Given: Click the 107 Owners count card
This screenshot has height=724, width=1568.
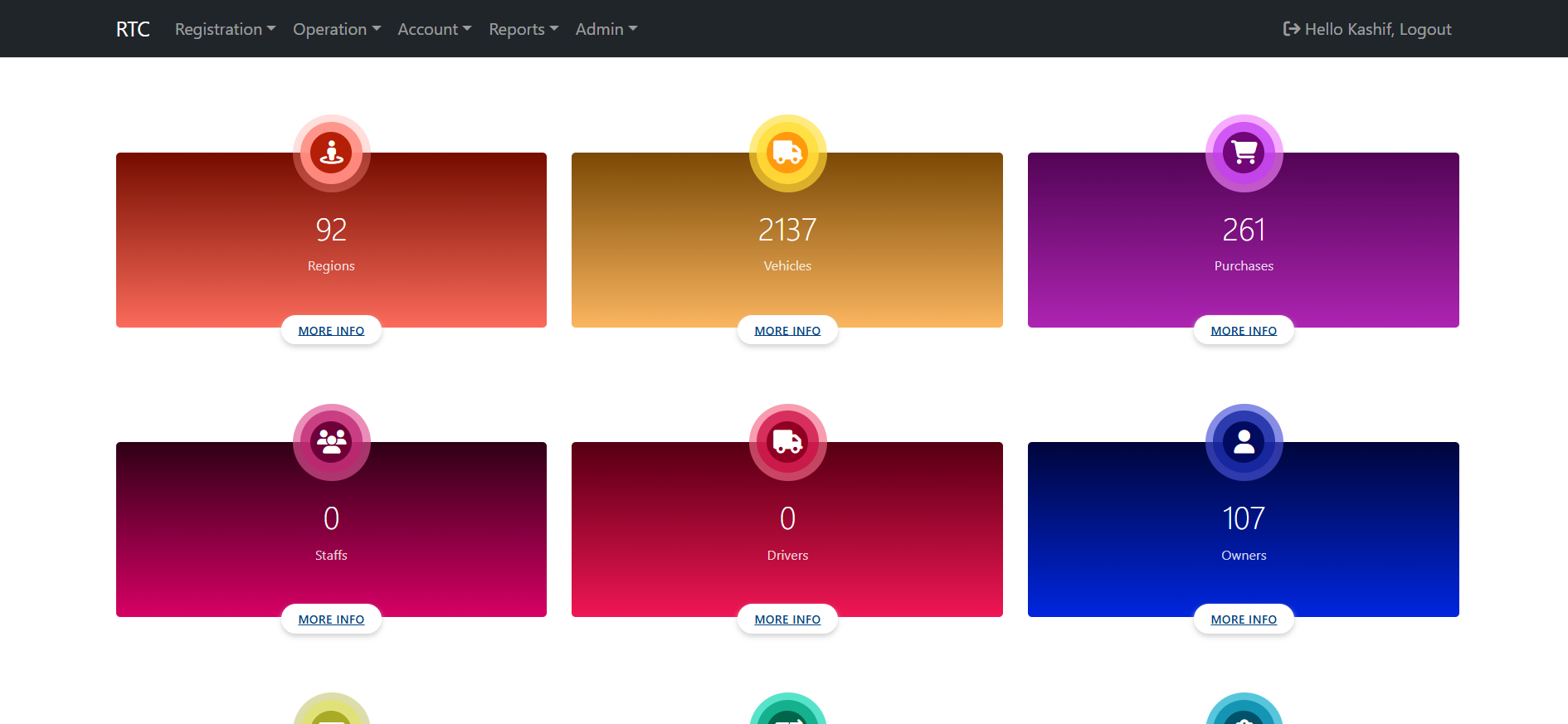Looking at the screenshot, I should coord(1244,531).
